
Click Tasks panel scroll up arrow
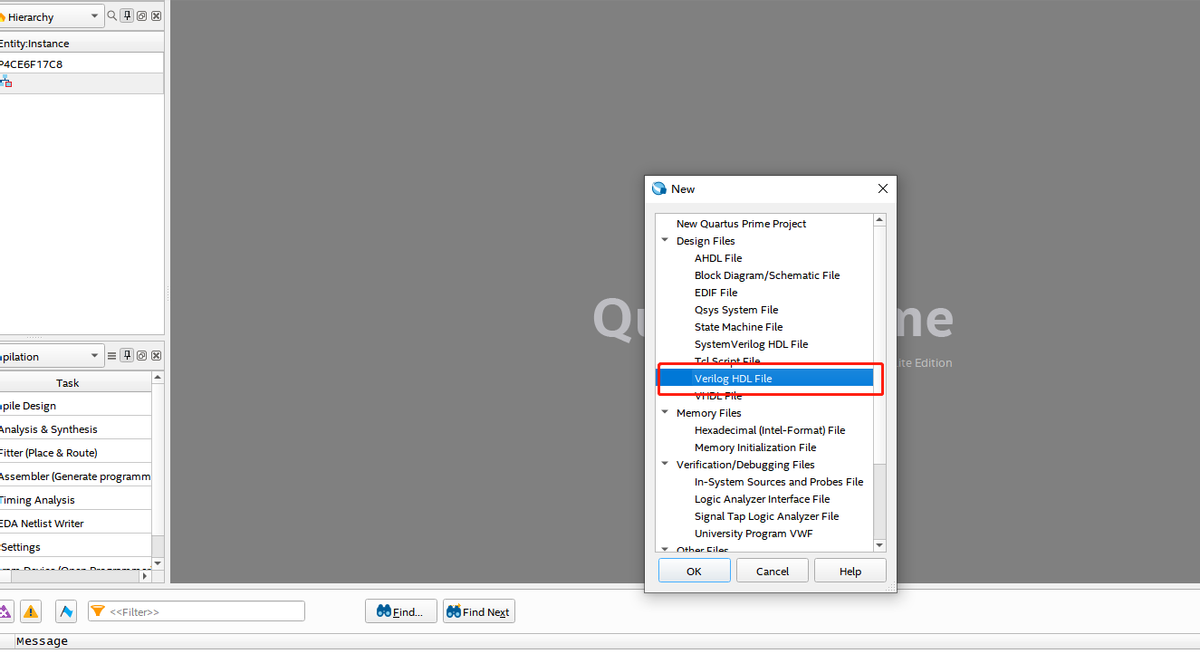[x=157, y=378]
